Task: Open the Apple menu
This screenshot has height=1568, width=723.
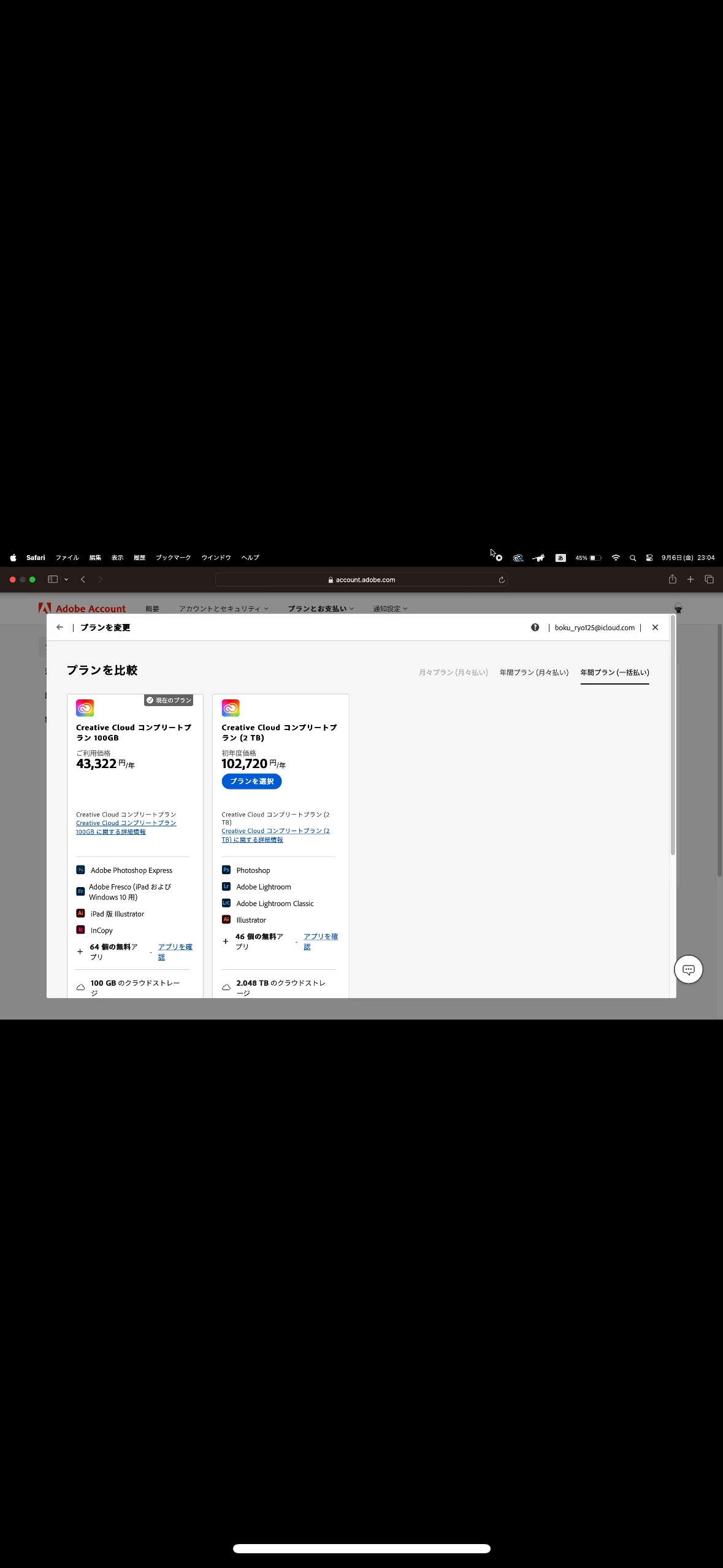Action: (x=13, y=558)
